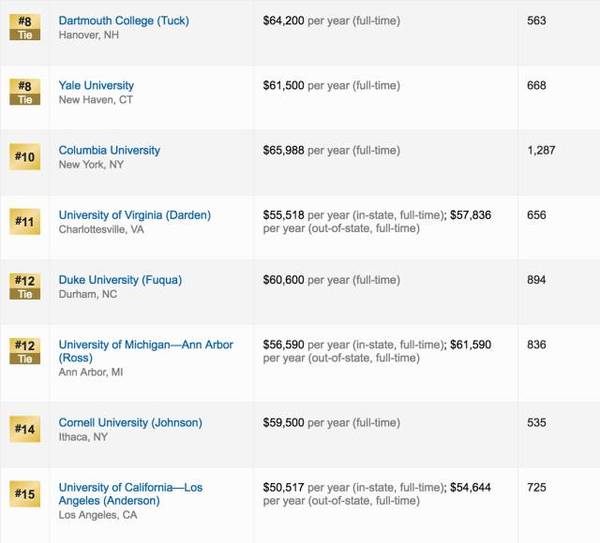Click Columbia's $65,988 tuition amount
This screenshot has height=543, width=600.
pyautogui.click(x=284, y=151)
